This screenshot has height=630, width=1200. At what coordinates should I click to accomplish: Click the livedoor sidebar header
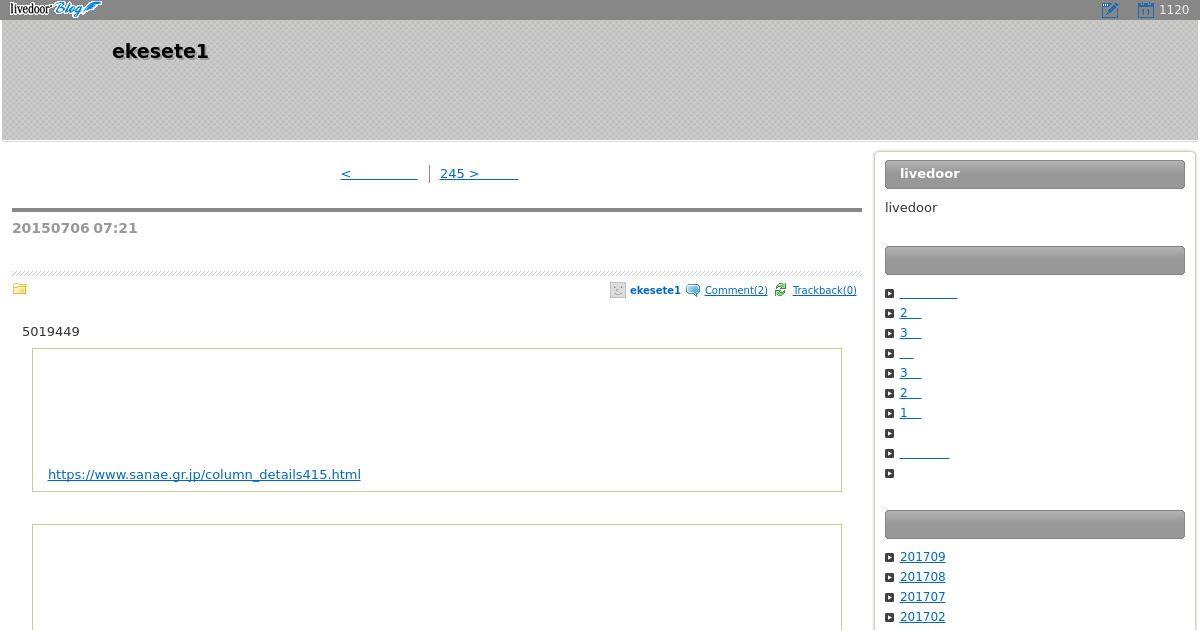click(1035, 174)
